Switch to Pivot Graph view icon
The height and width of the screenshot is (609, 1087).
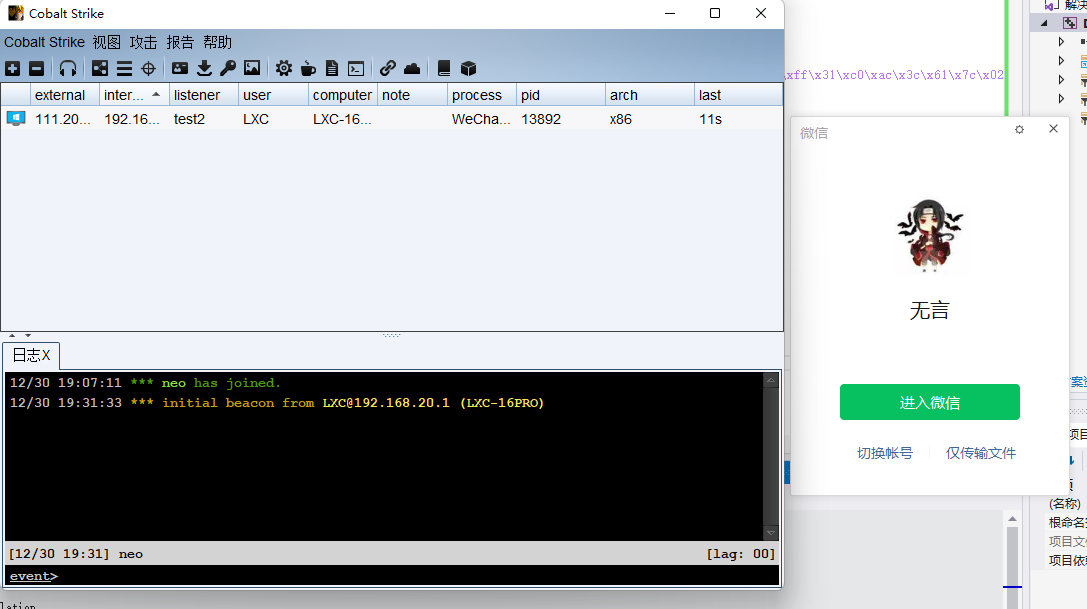(100, 68)
